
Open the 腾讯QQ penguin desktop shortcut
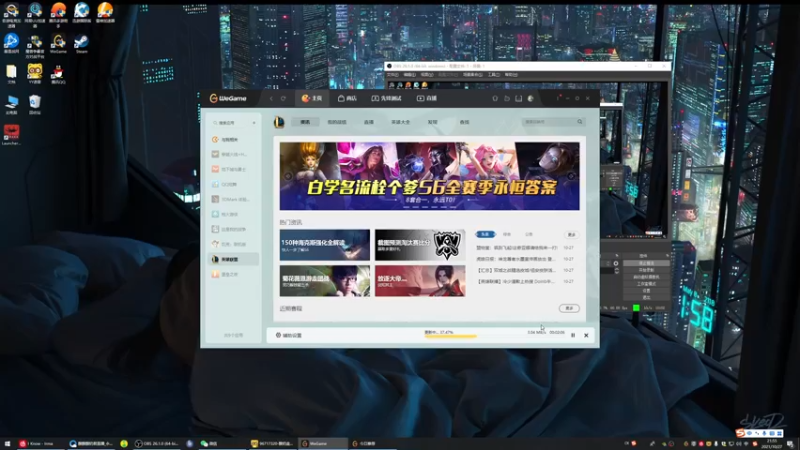point(58,74)
